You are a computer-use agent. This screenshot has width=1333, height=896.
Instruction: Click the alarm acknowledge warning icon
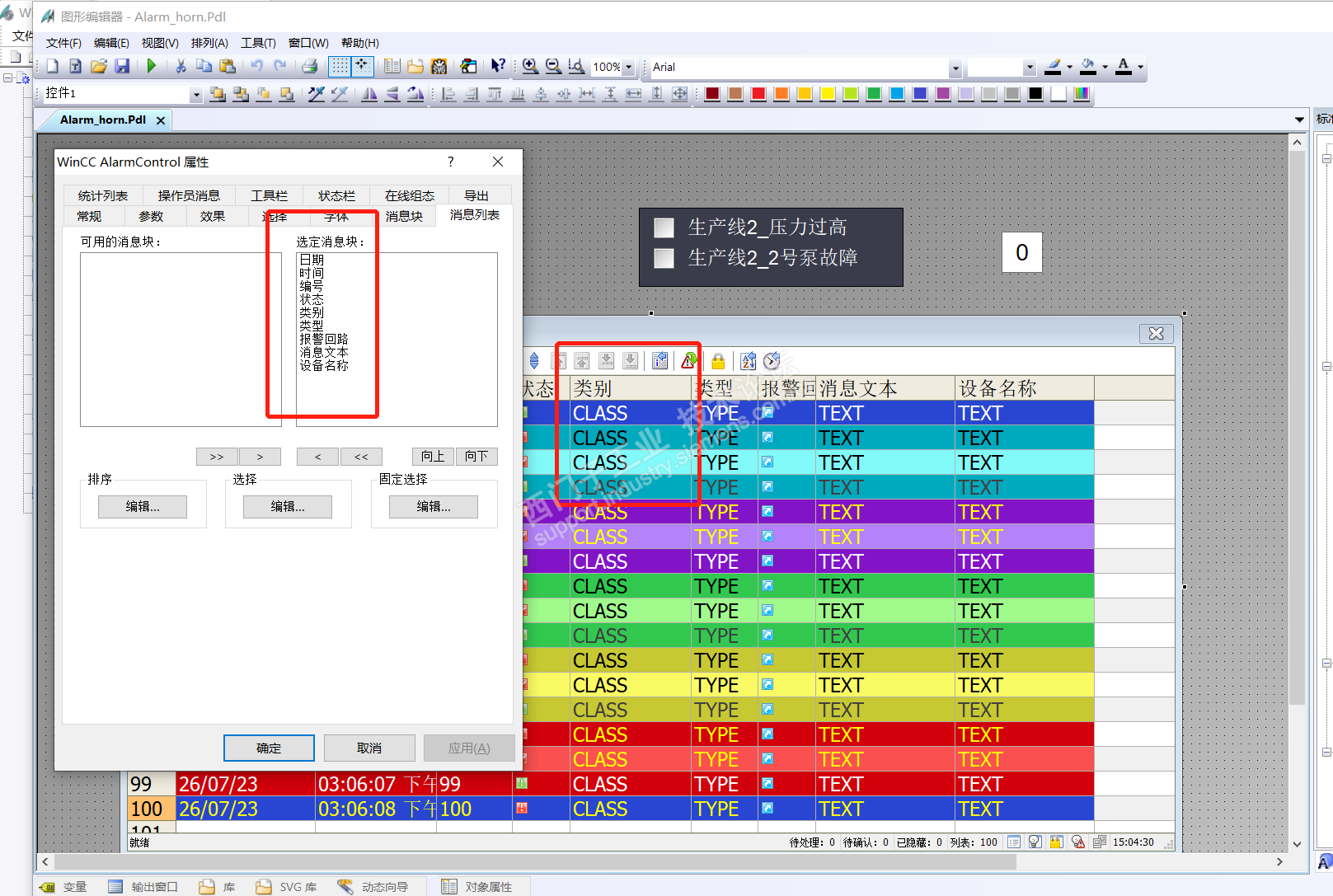click(689, 360)
